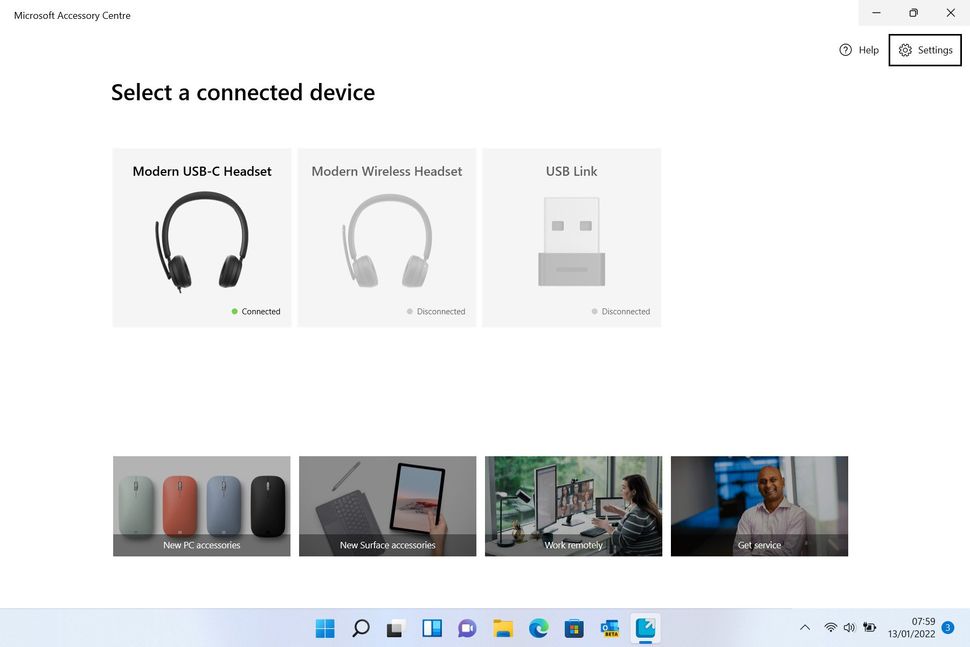970x647 pixels.
Task: Open the New Surface accessories banner
Action: tap(387, 505)
